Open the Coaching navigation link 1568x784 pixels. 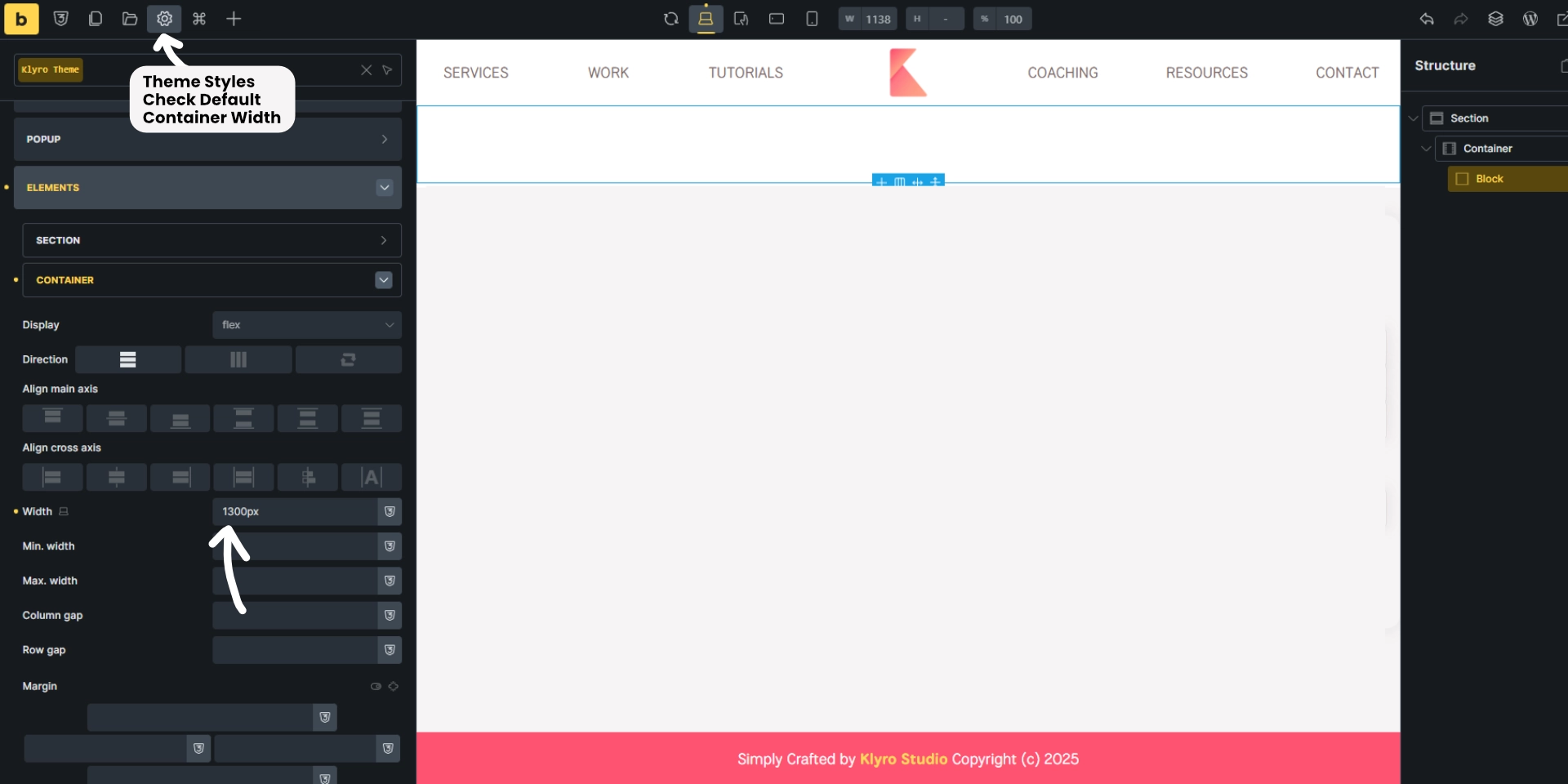[1062, 72]
